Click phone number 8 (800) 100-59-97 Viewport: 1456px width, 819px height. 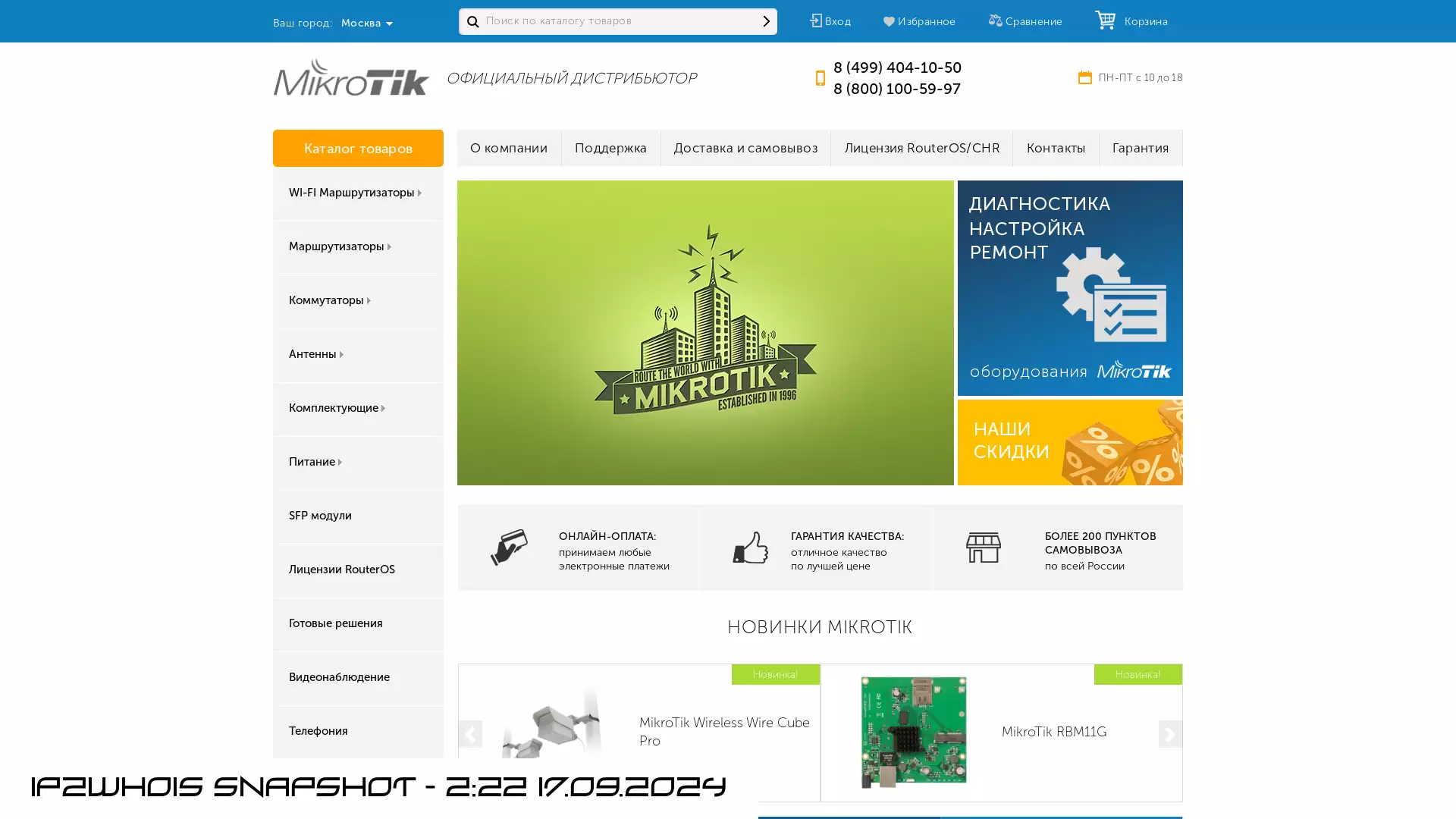coord(897,89)
